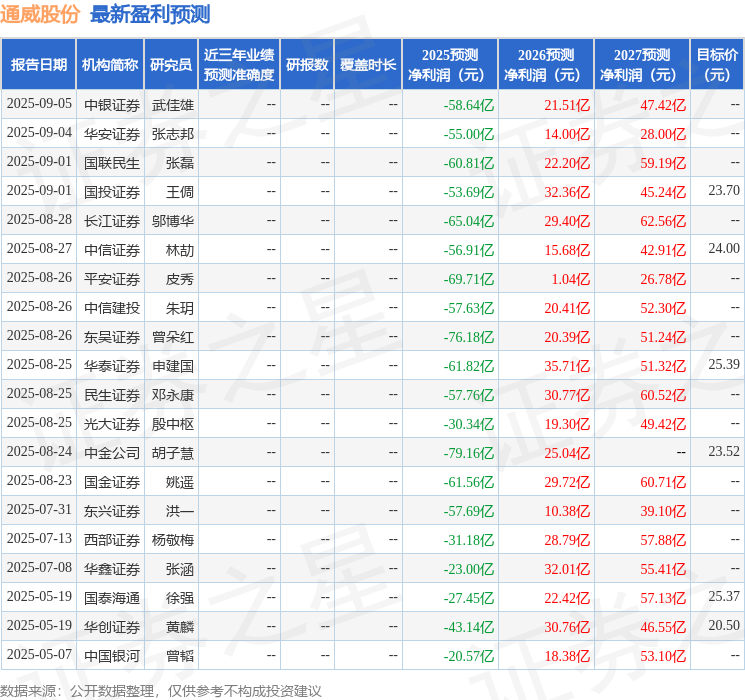745x700 pixels.
Task: Select the institution 中信建投
Action: click(112, 307)
